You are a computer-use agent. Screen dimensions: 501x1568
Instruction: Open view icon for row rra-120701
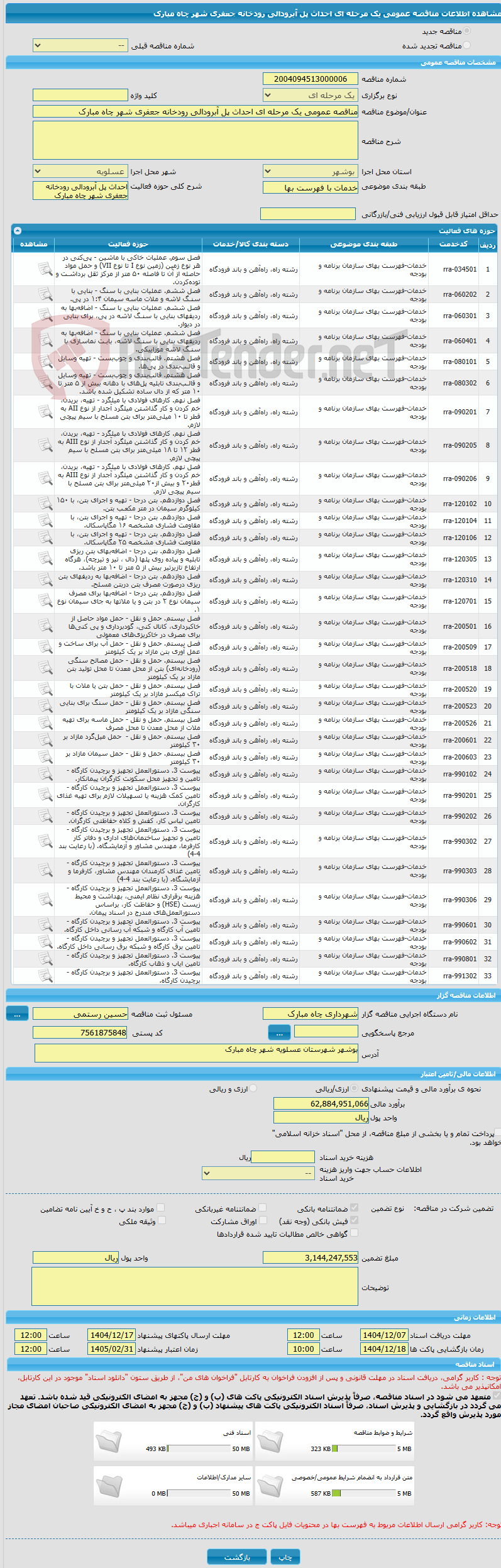[45, 601]
